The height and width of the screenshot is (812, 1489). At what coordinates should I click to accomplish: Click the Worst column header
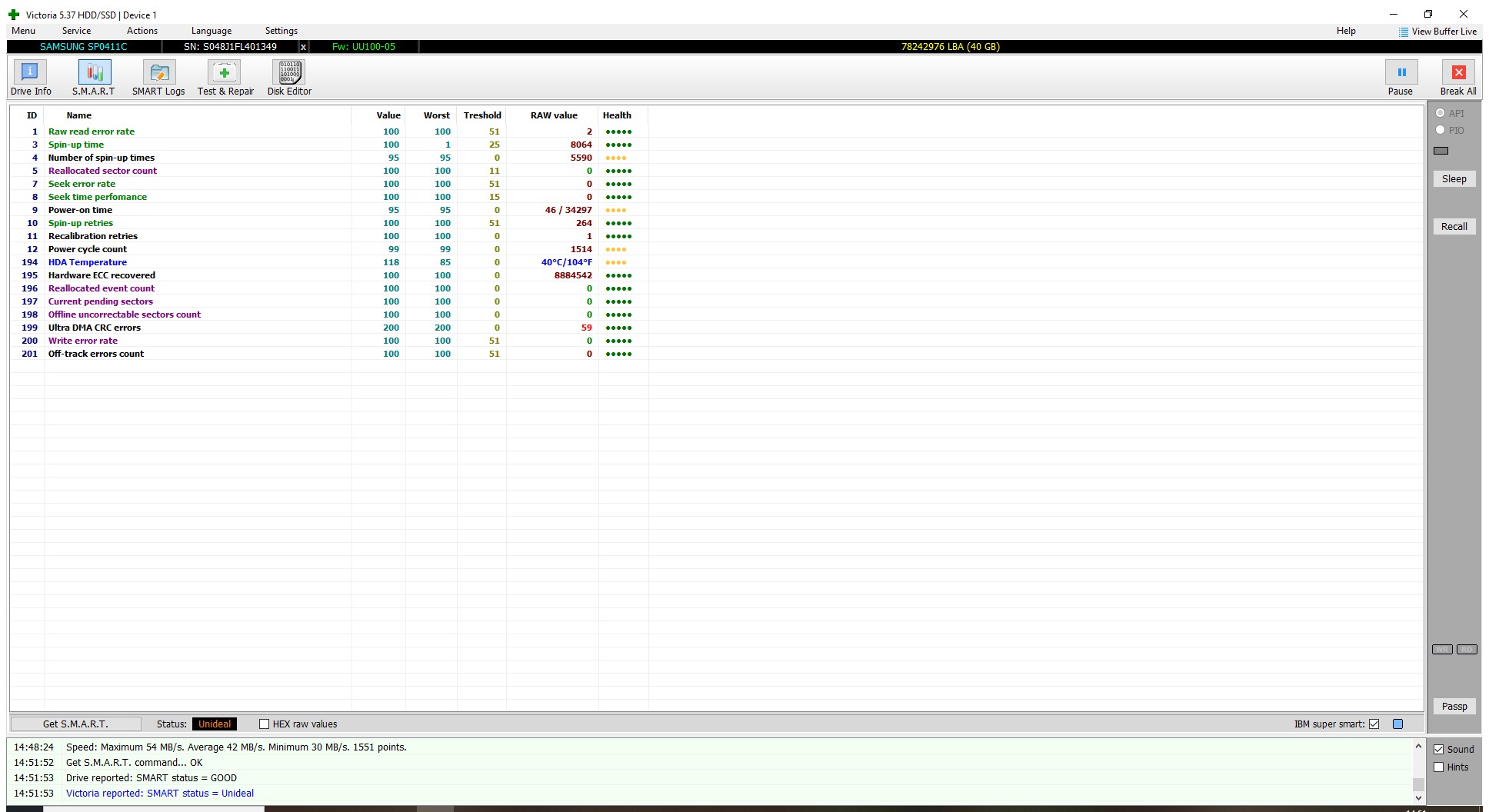(437, 115)
